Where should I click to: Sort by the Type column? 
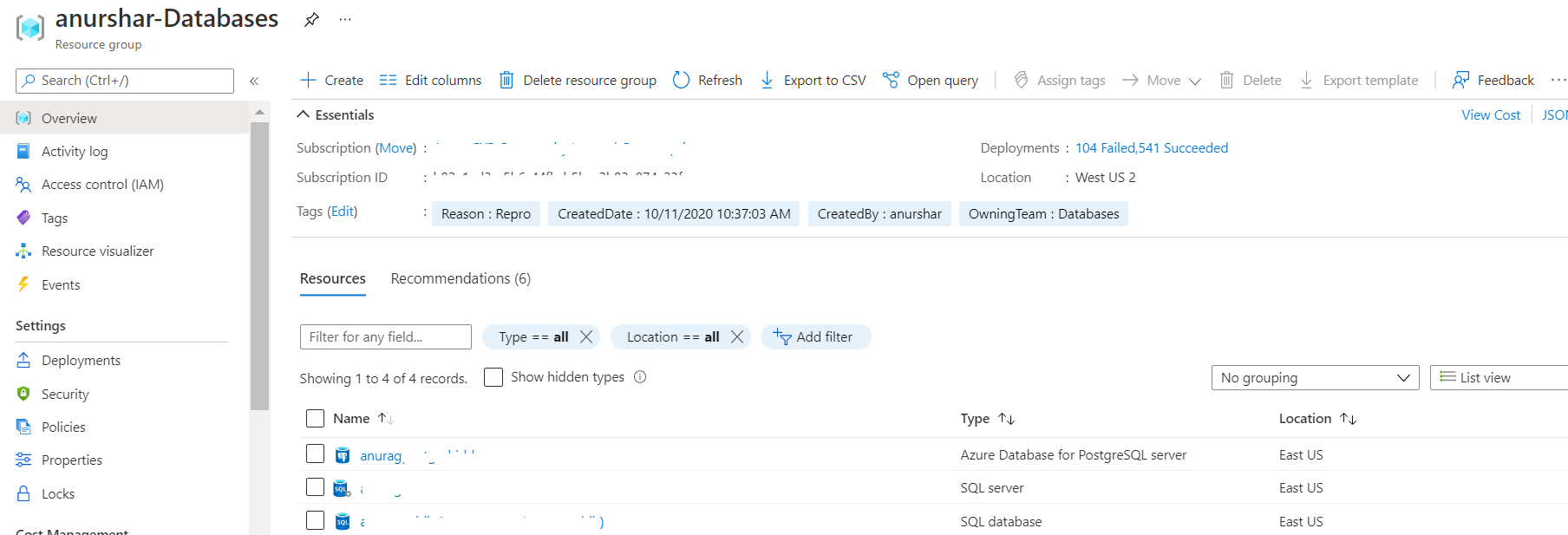987,419
